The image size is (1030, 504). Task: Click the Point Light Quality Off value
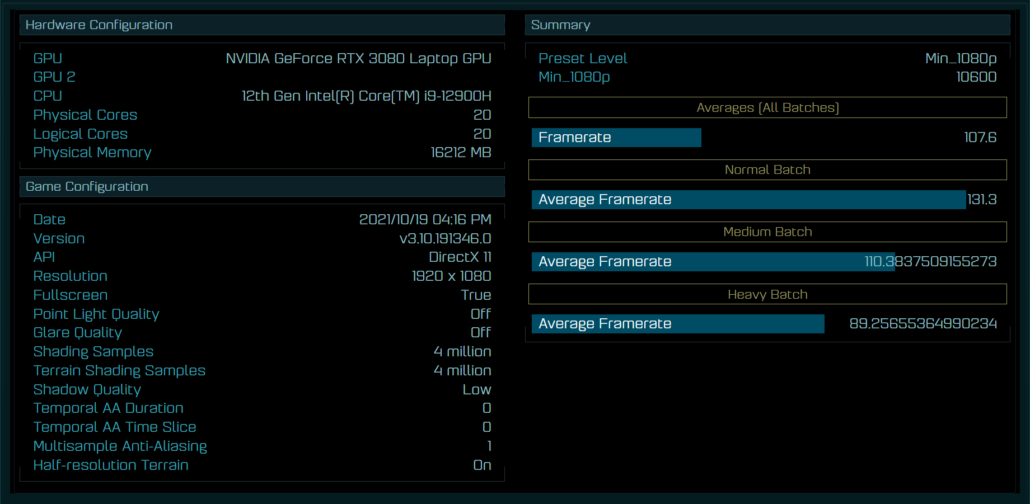click(x=480, y=314)
